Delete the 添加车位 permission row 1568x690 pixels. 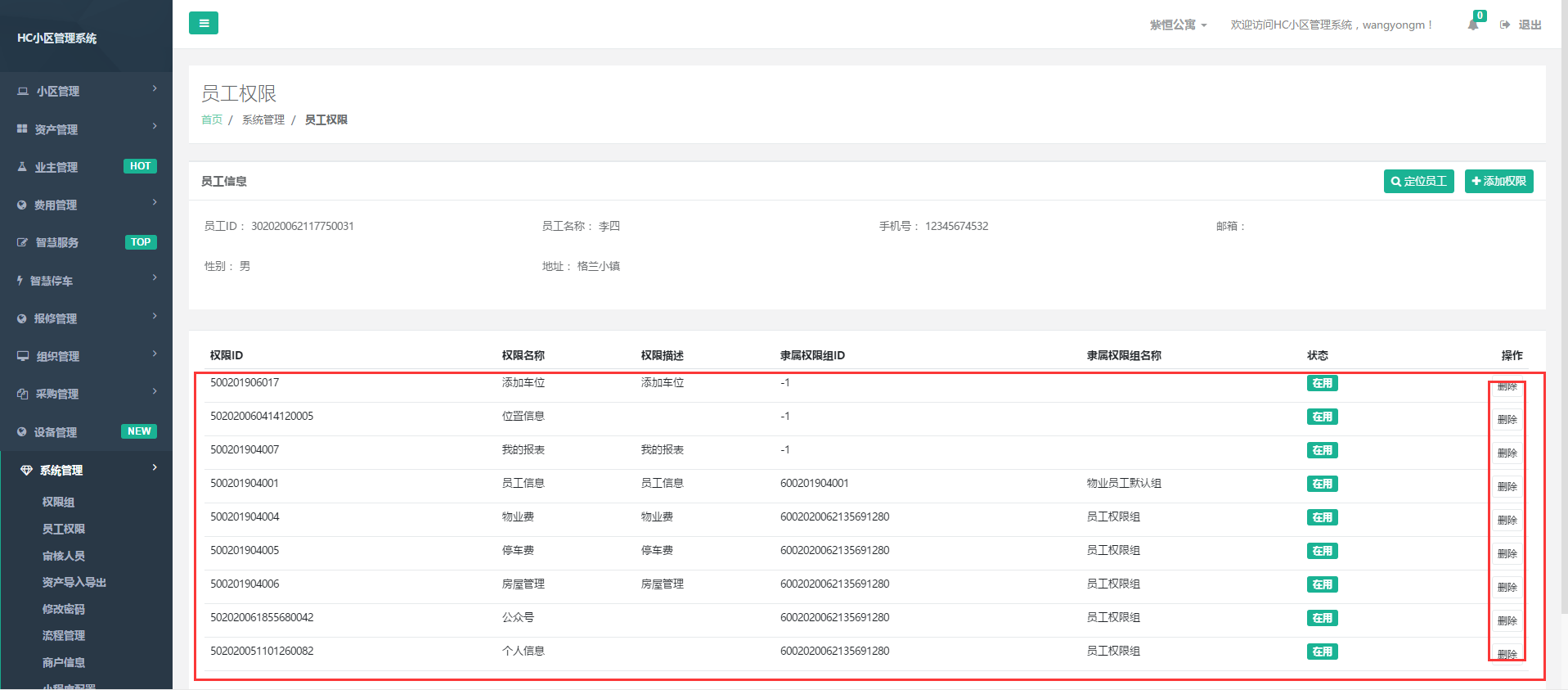[x=1507, y=386]
